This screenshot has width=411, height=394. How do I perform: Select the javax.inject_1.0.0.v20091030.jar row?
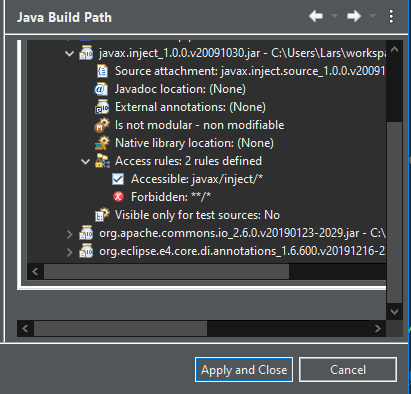tap(242, 53)
